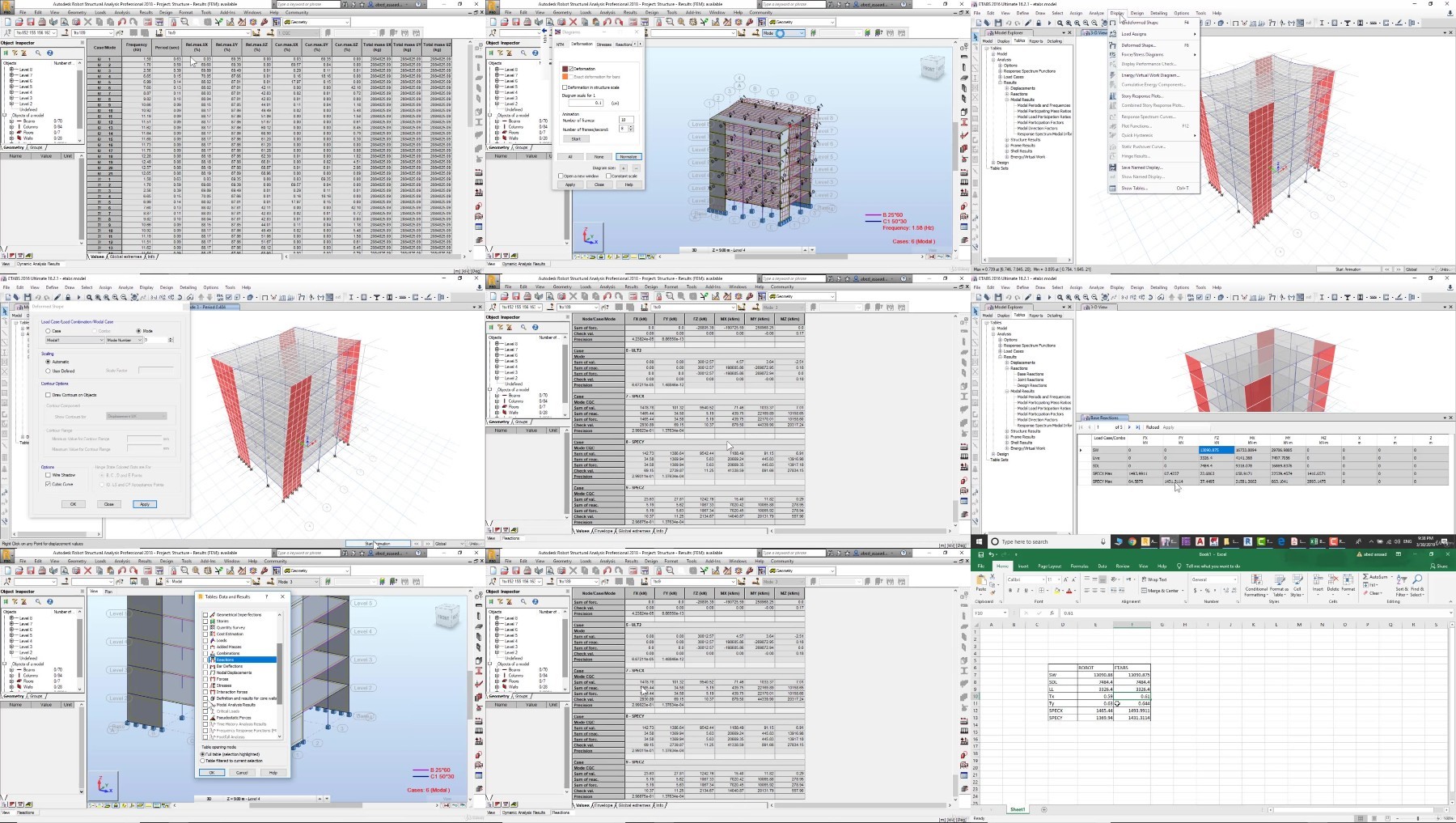This screenshot has width=1456, height=823.
Task: Open the General number format dropdown
Action: coord(1234,579)
